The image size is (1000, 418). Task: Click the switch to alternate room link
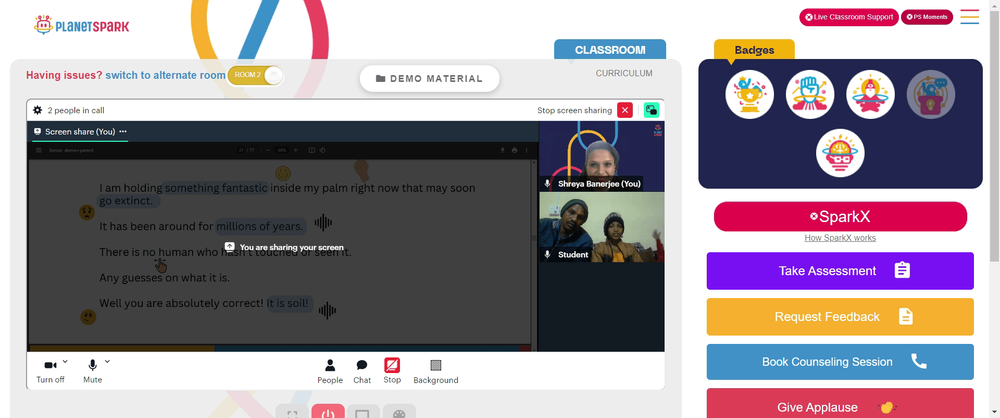165,75
